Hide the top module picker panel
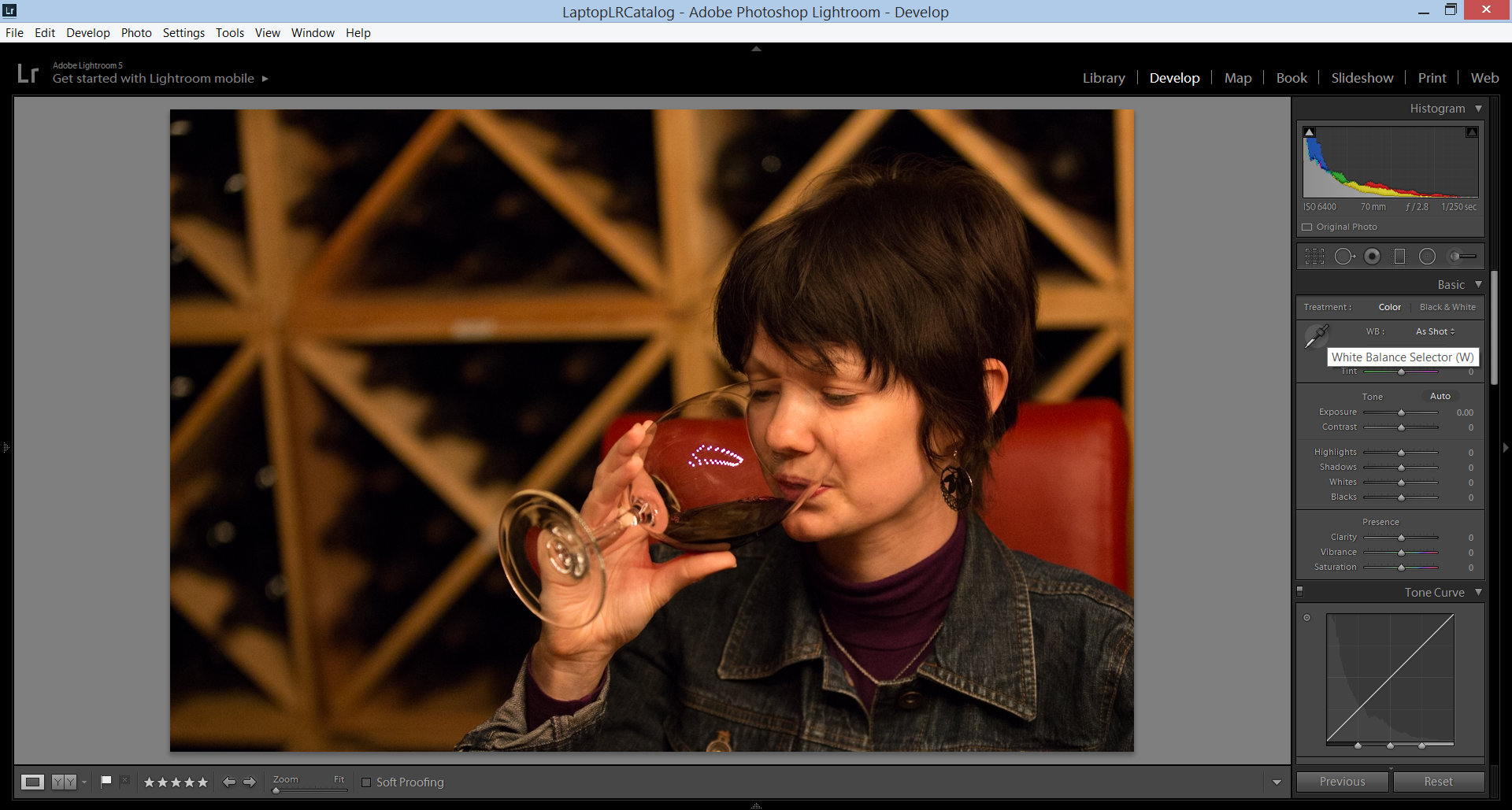Screen dimensions: 1512x810 tap(756, 49)
